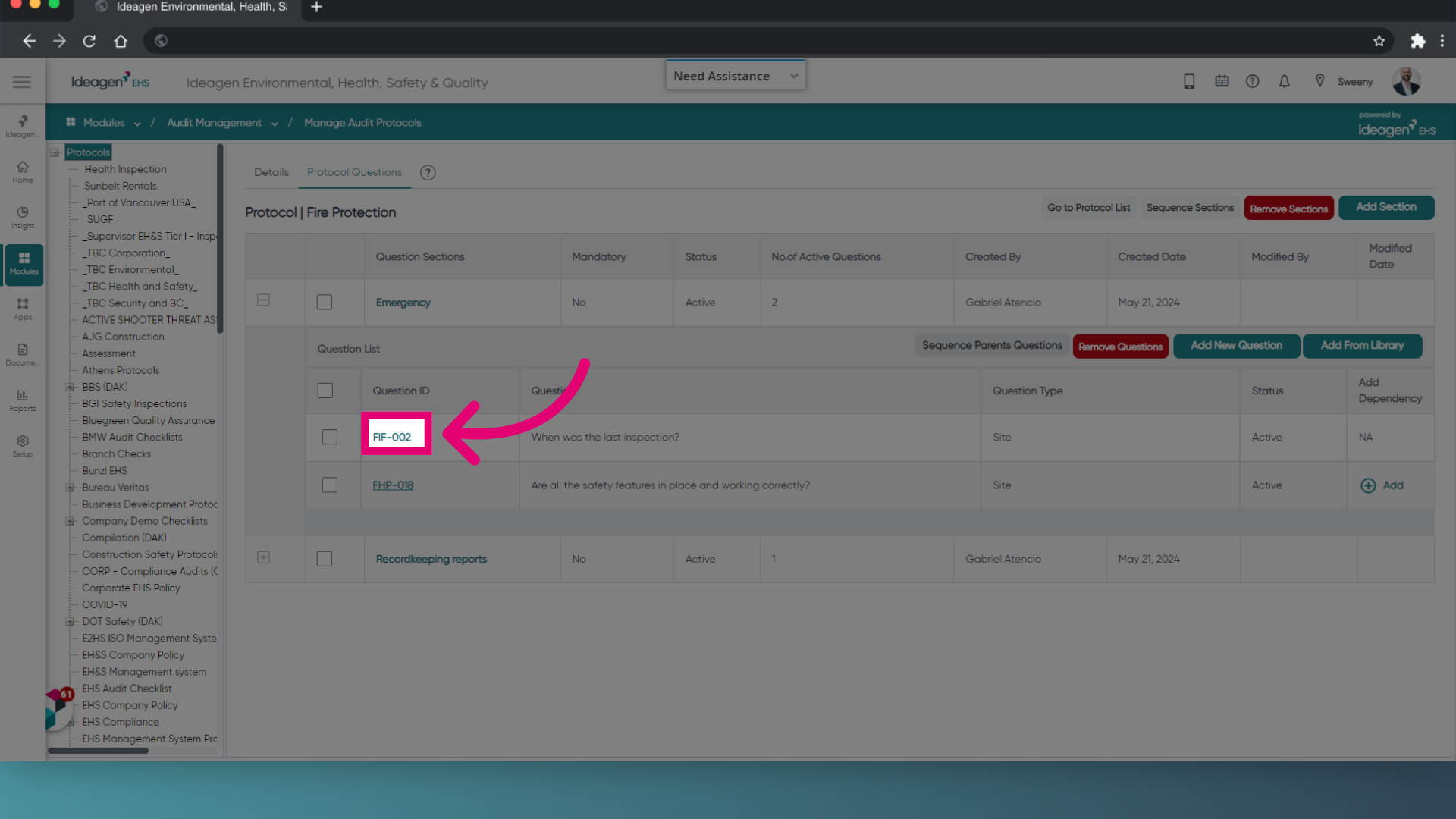The image size is (1456, 819).
Task: Collapse the Protocols tree root
Action: point(55,152)
